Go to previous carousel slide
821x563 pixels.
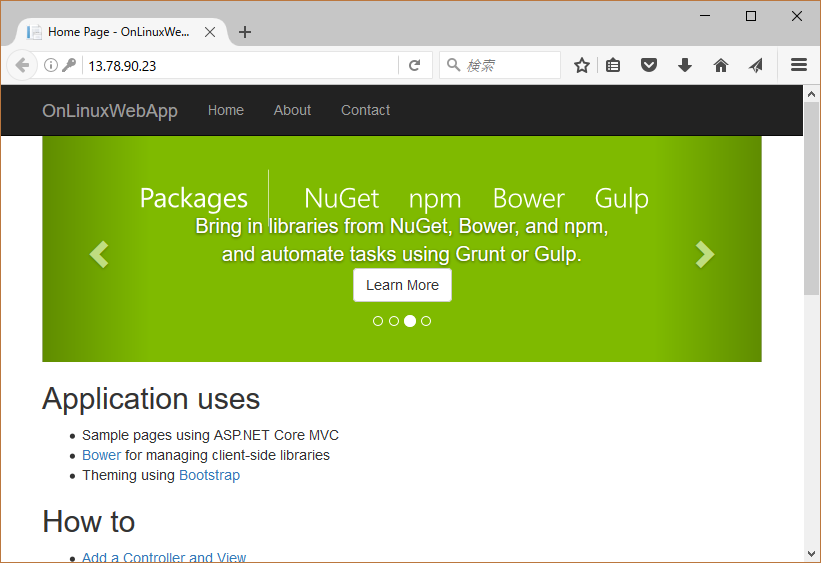[99, 255]
